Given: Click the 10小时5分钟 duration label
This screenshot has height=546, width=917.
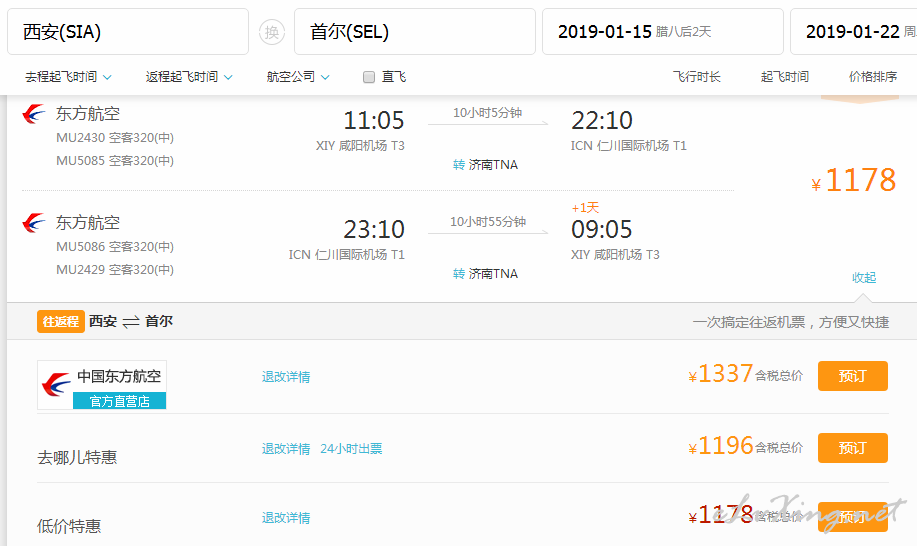Looking at the screenshot, I should (x=488, y=113).
